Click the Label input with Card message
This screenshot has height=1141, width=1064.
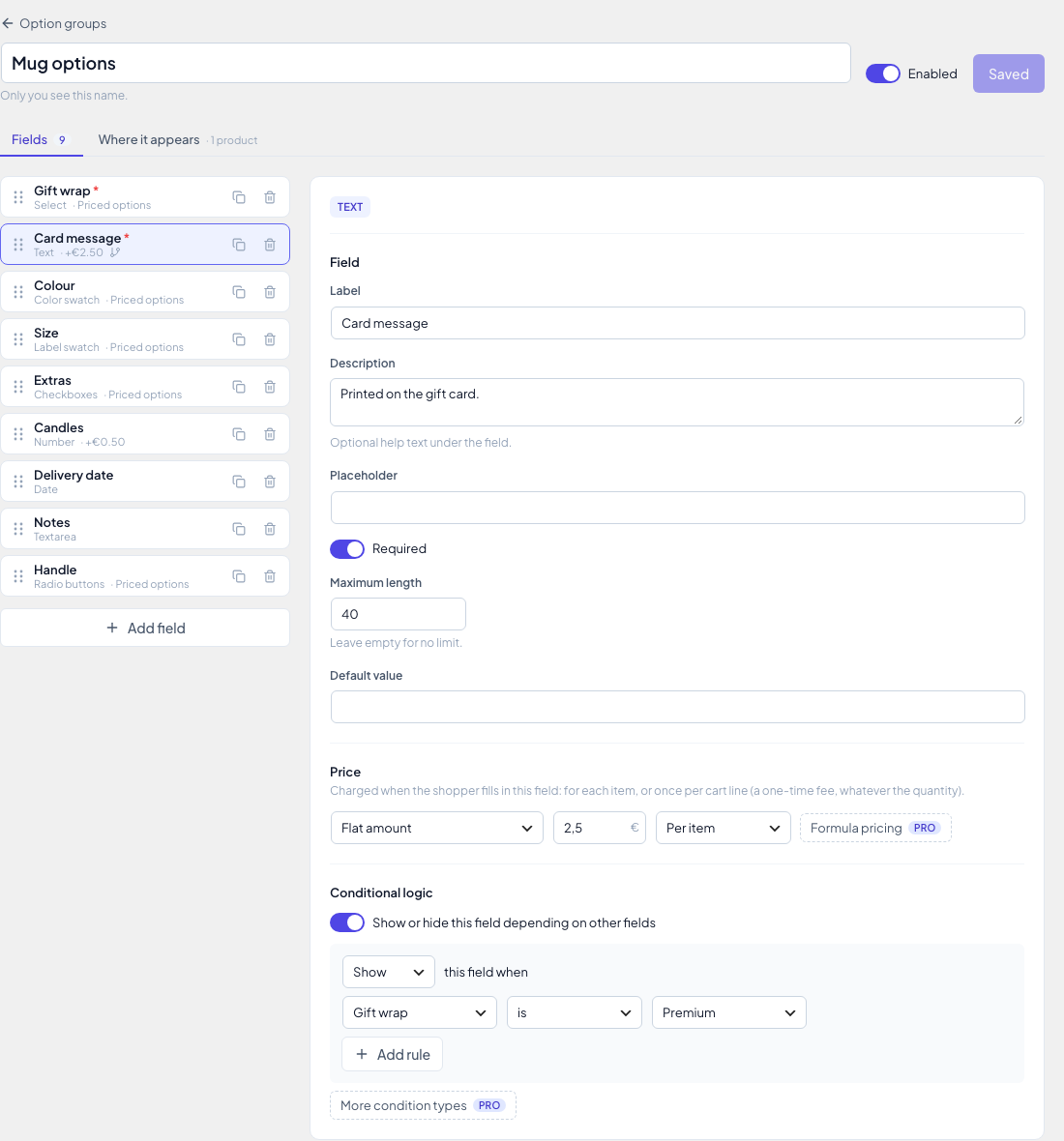677,323
